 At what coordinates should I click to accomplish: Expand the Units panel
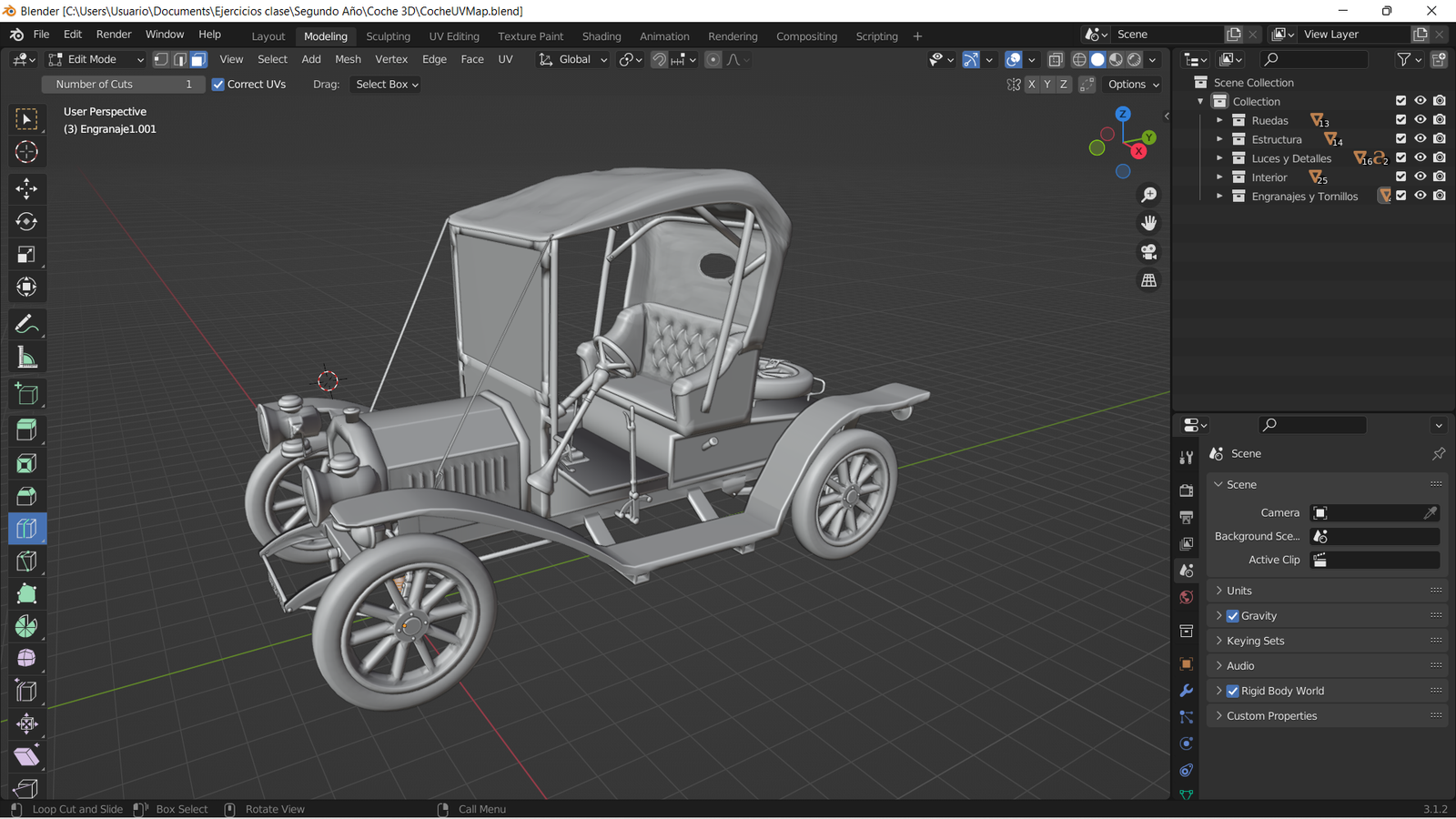(x=1239, y=591)
